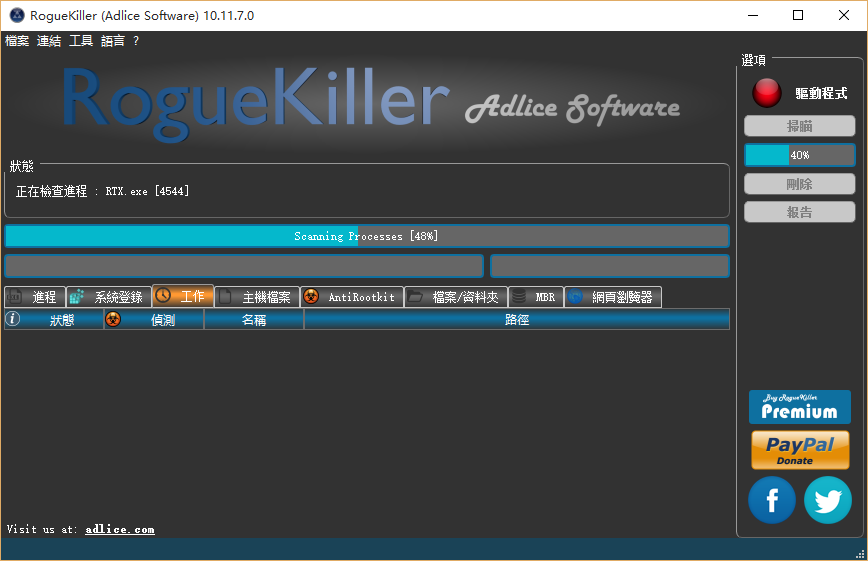This screenshot has height=561, width=868.
Task: Click the 刪除 delete button
Action: point(799,184)
